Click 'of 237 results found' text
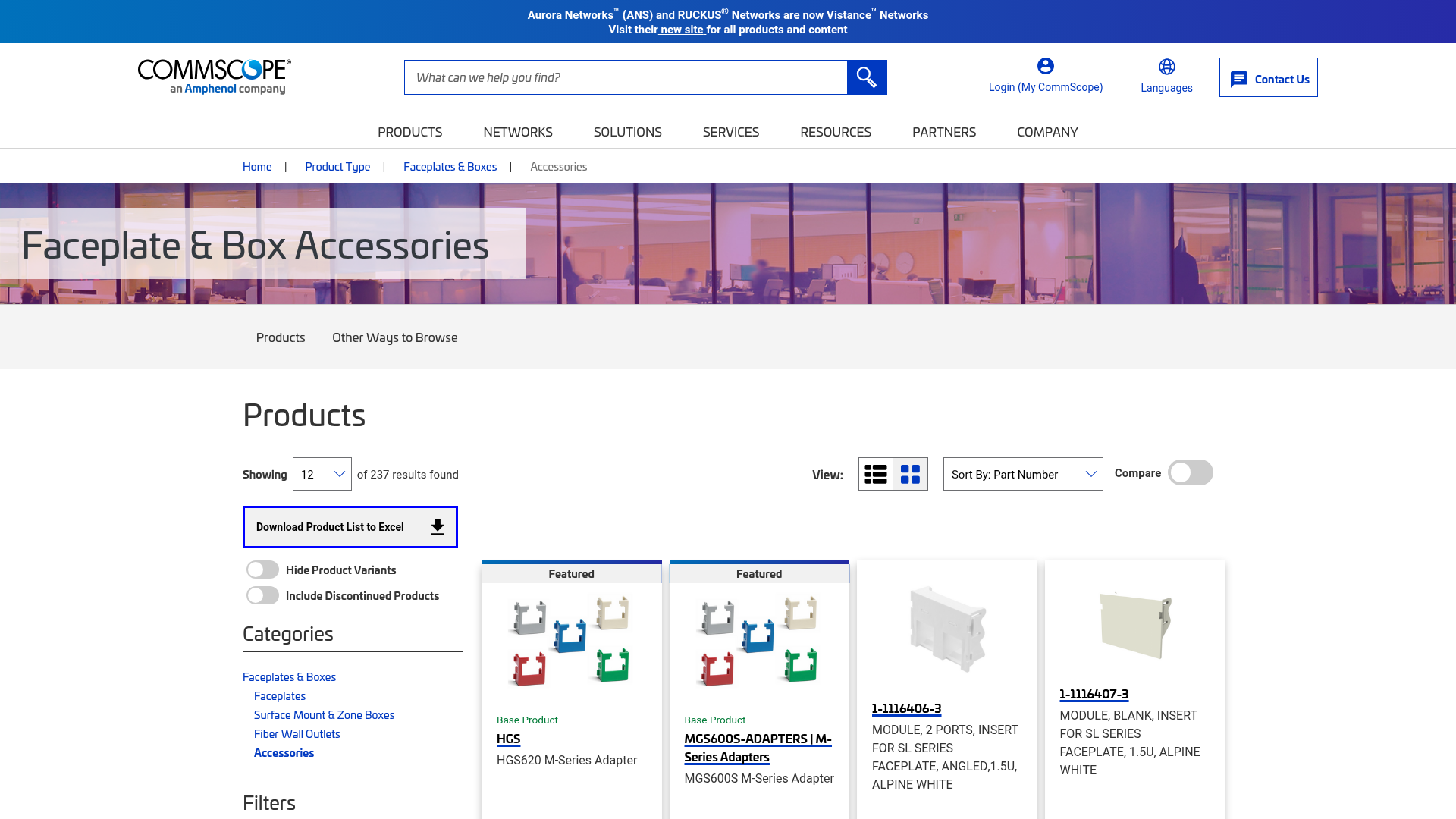 pyautogui.click(x=408, y=475)
